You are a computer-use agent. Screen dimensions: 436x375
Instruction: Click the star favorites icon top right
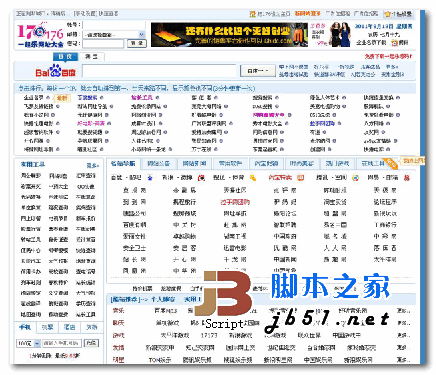click(387, 14)
